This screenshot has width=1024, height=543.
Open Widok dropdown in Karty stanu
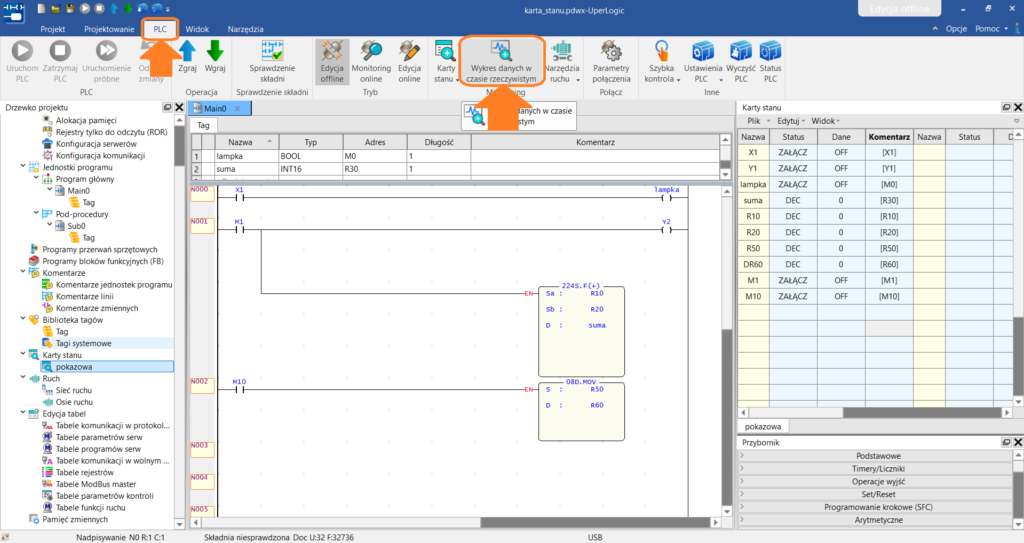coord(825,121)
